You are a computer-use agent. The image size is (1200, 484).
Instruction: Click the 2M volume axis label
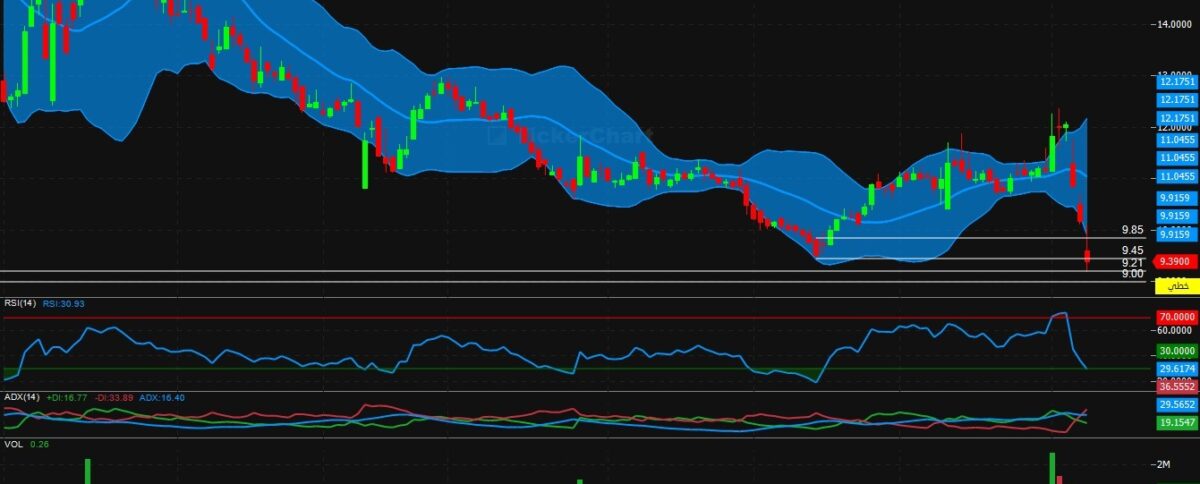[x=1165, y=465]
